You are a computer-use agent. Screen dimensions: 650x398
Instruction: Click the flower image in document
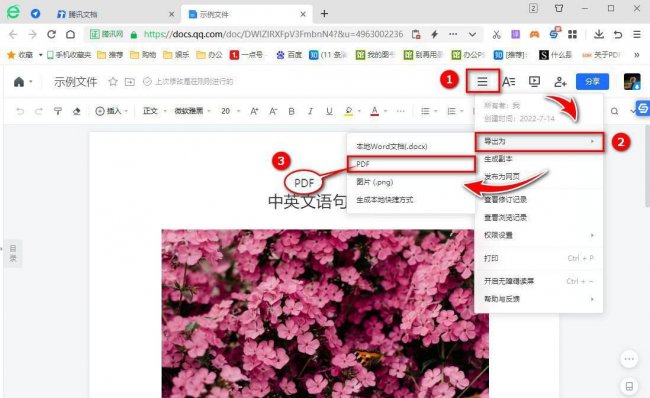tap(325, 313)
